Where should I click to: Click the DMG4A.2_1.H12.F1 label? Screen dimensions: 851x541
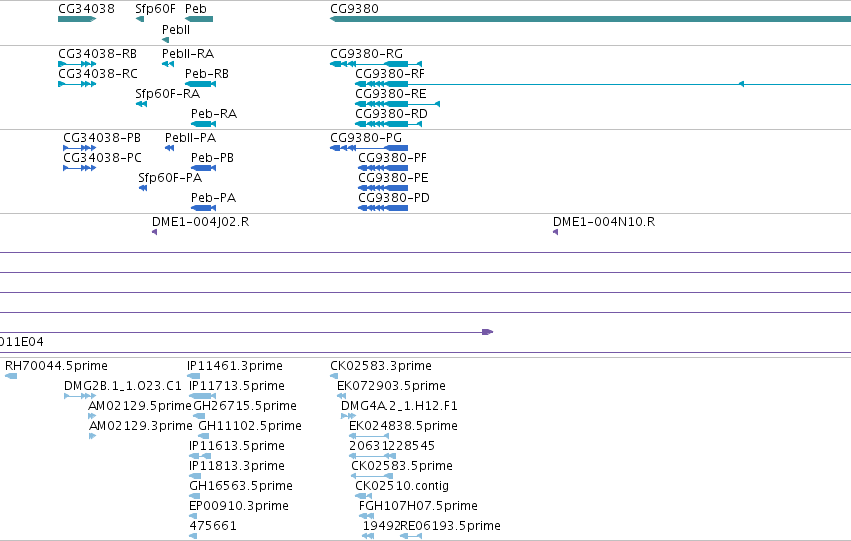click(399, 406)
